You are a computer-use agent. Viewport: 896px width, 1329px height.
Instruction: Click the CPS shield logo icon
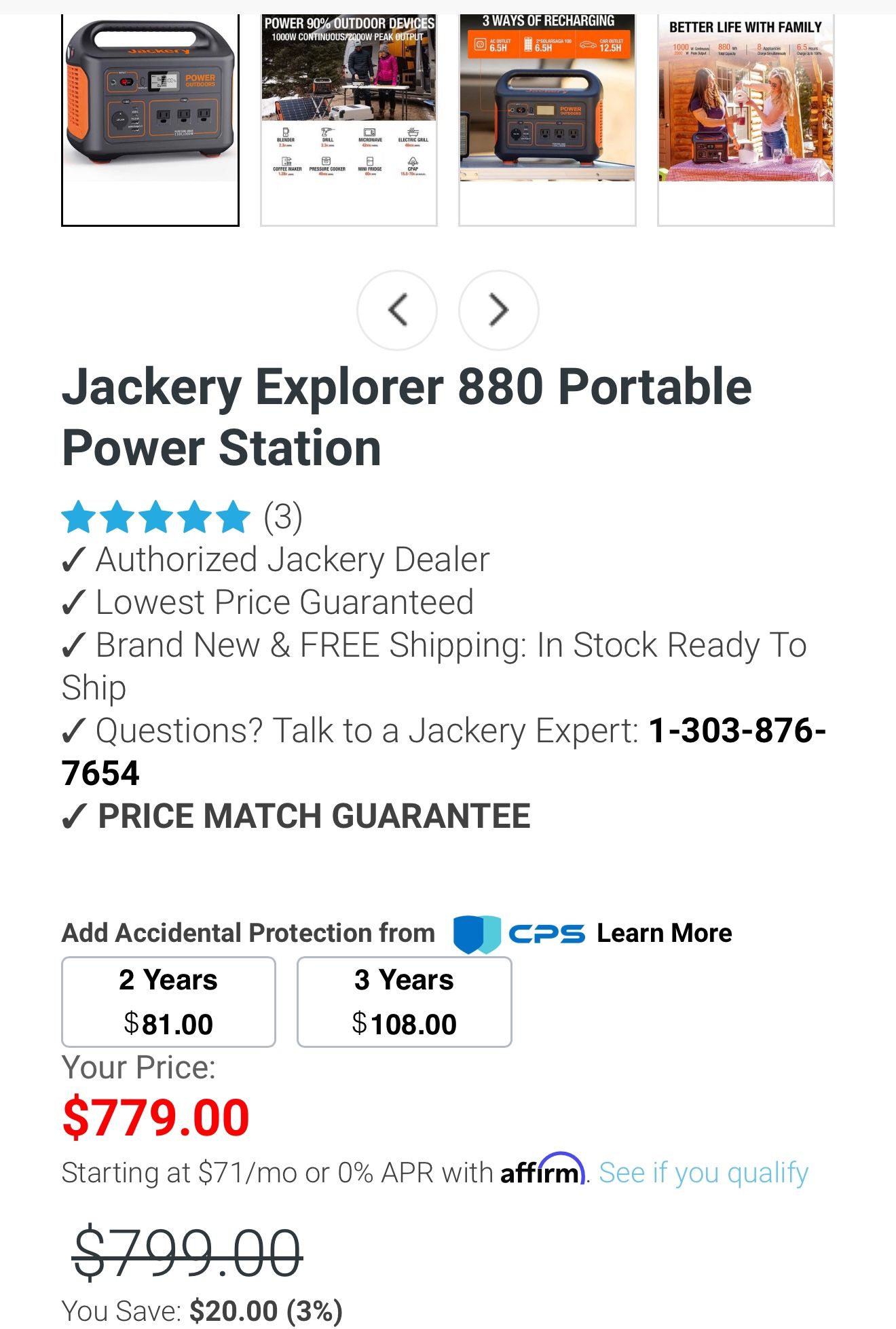tap(477, 934)
